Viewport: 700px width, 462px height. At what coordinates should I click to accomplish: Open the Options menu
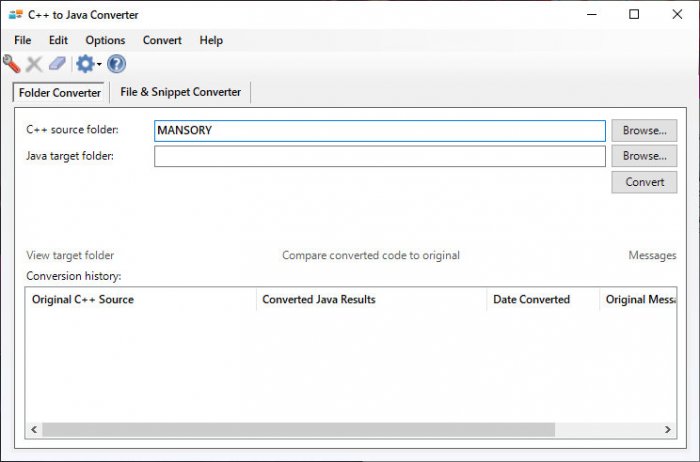[x=105, y=40]
